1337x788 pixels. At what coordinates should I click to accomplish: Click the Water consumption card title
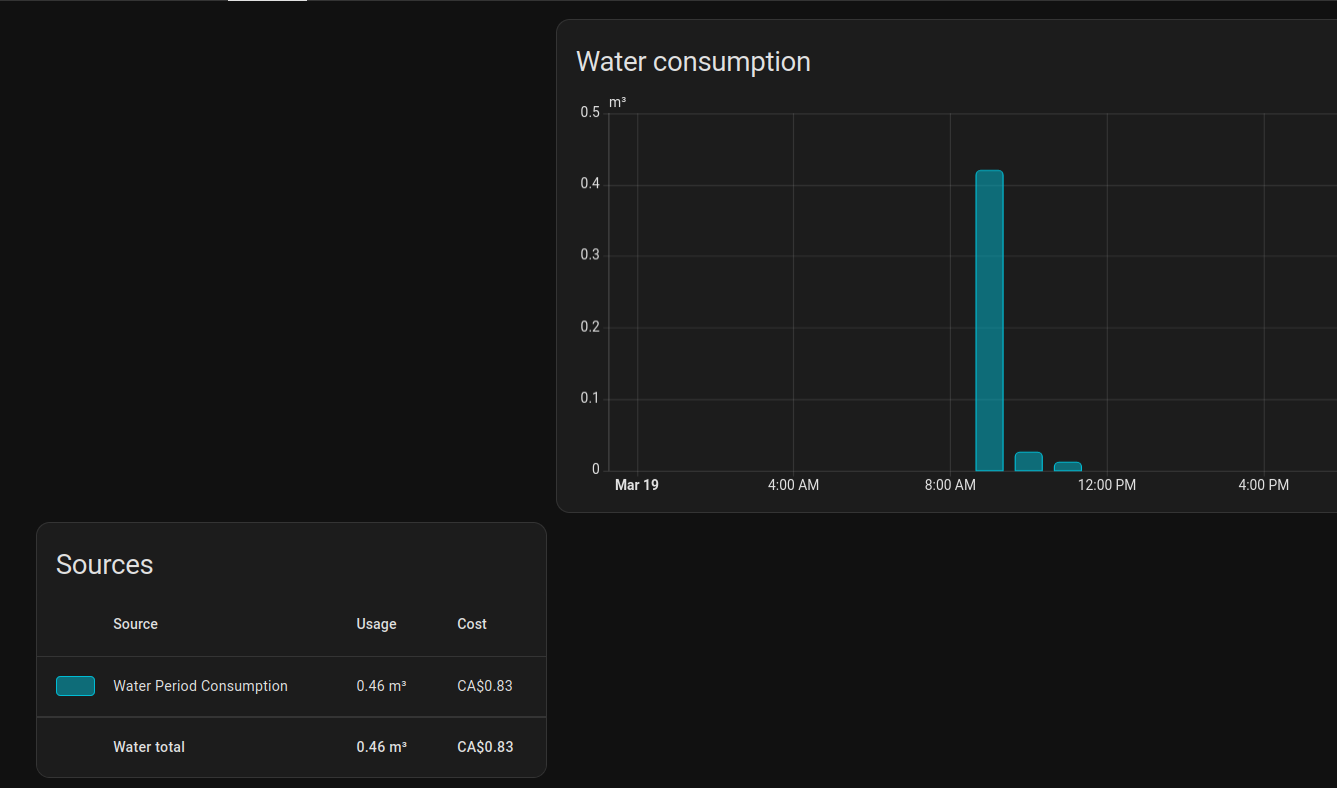[x=693, y=62]
